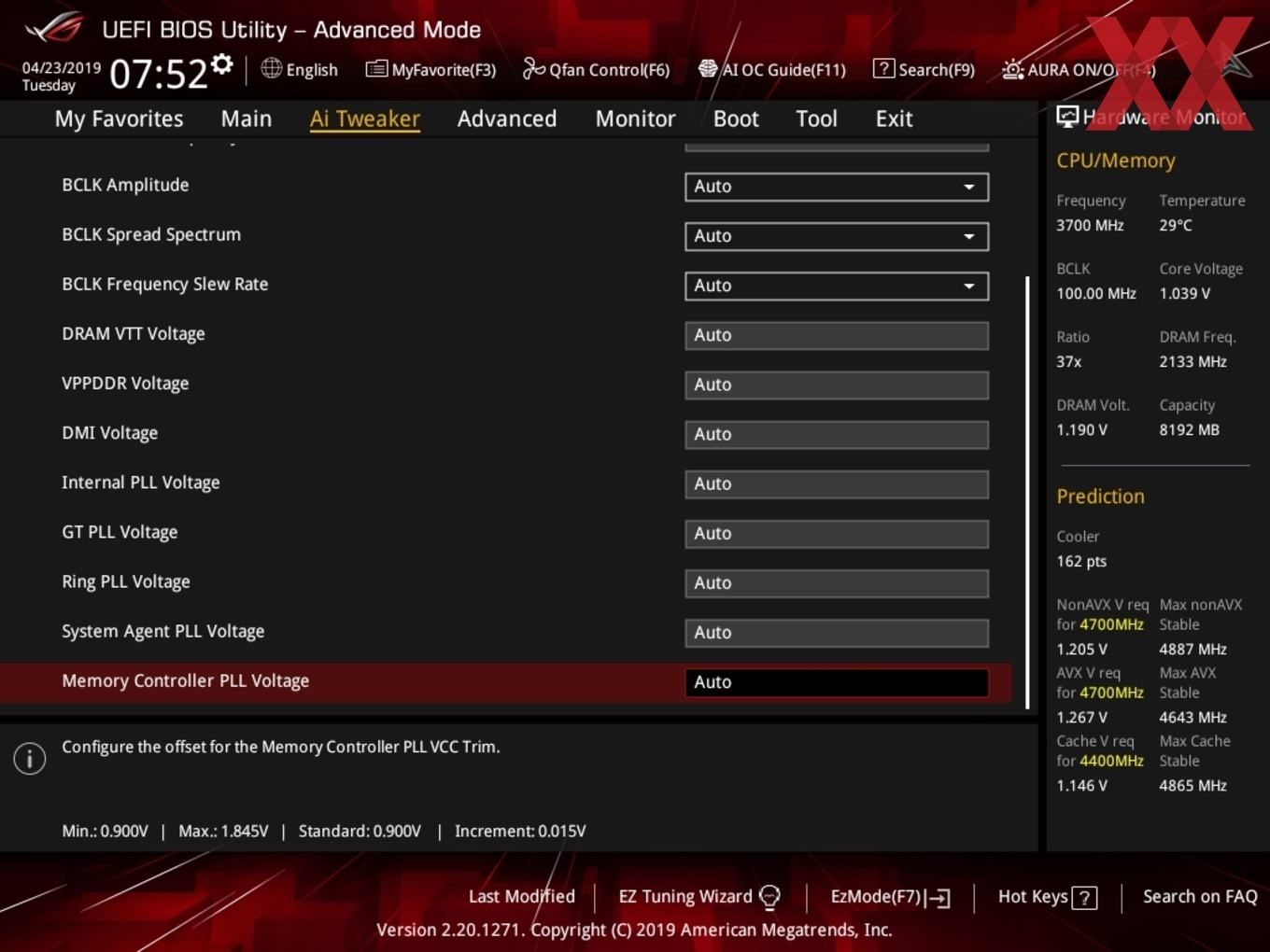
Task: Click the MyFavorite list icon
Action: point(376,69)
